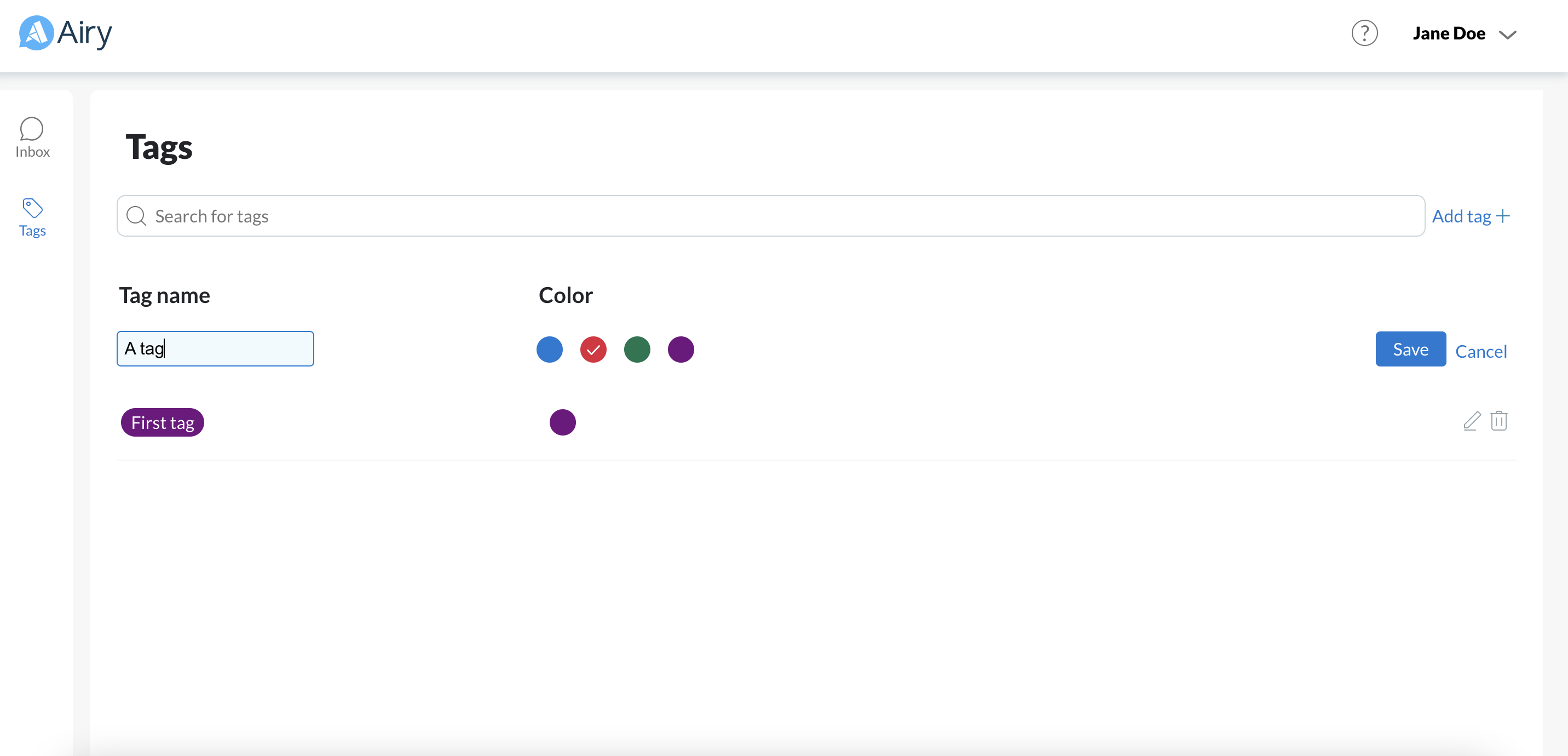Click the plus icon beside Add tag
1568x756 pixels.
(x=1503, y=216)
